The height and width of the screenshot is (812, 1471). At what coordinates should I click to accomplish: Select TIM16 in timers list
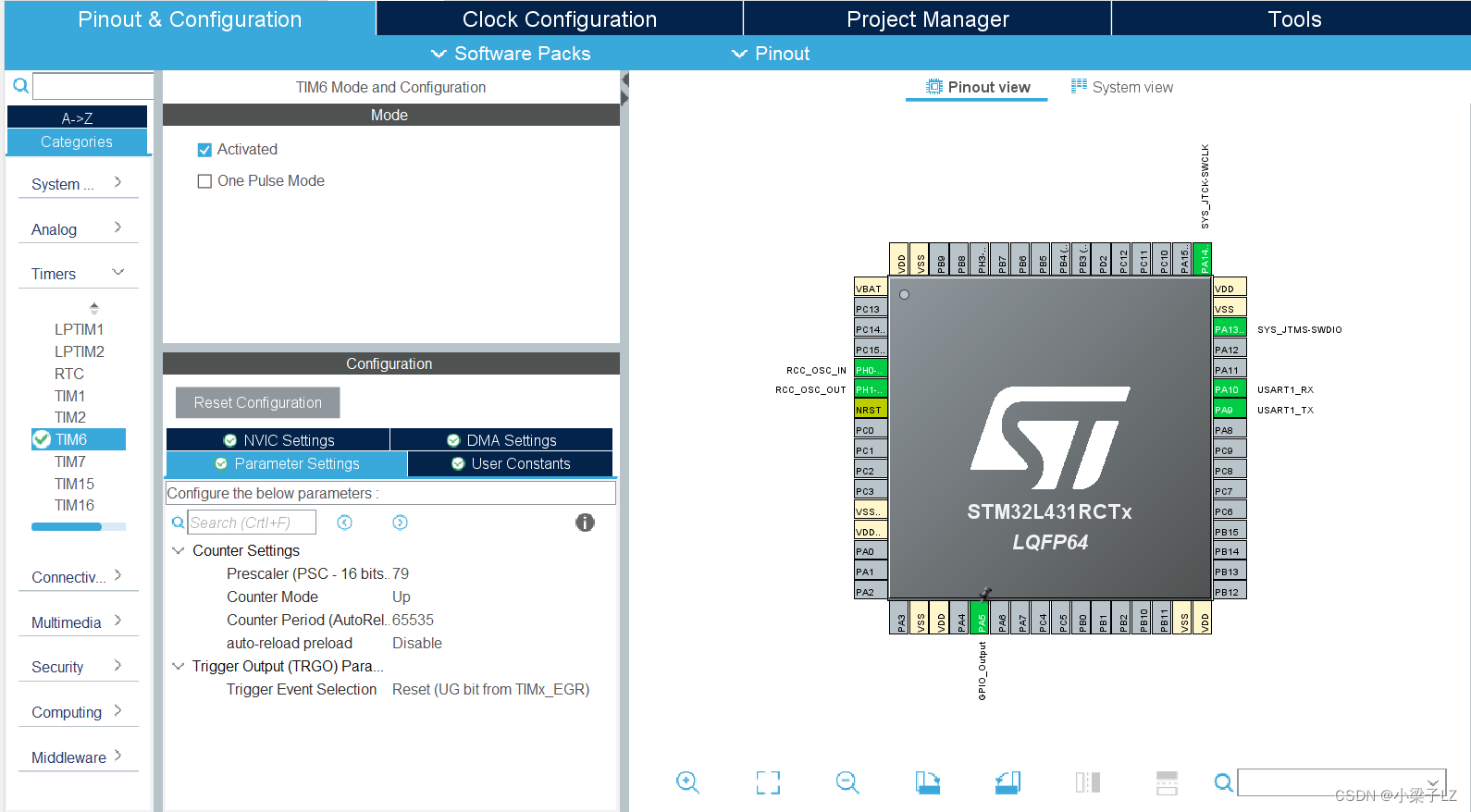click(74, 505)
